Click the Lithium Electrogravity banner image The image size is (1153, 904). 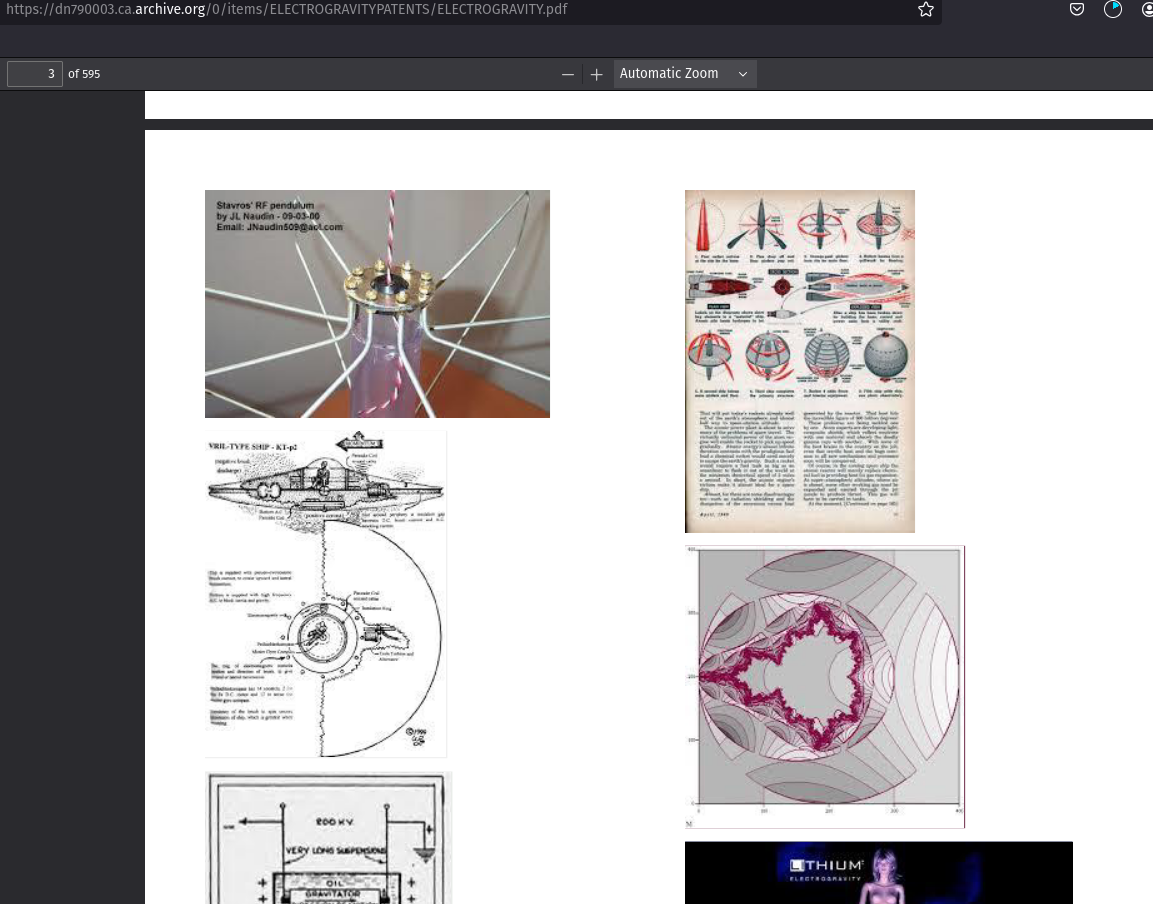(x=879, y=873)
